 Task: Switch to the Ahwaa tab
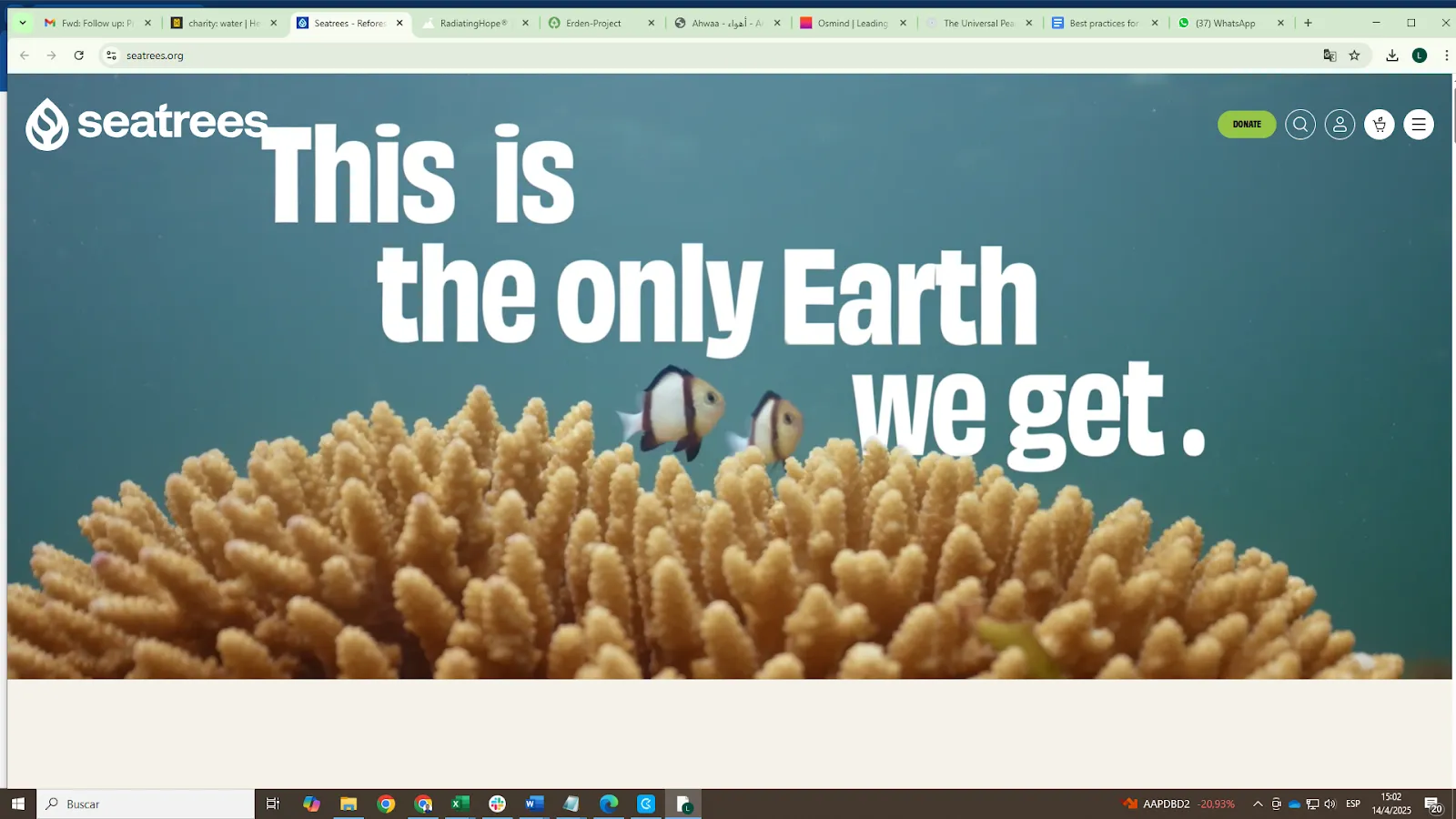[726, 23]
